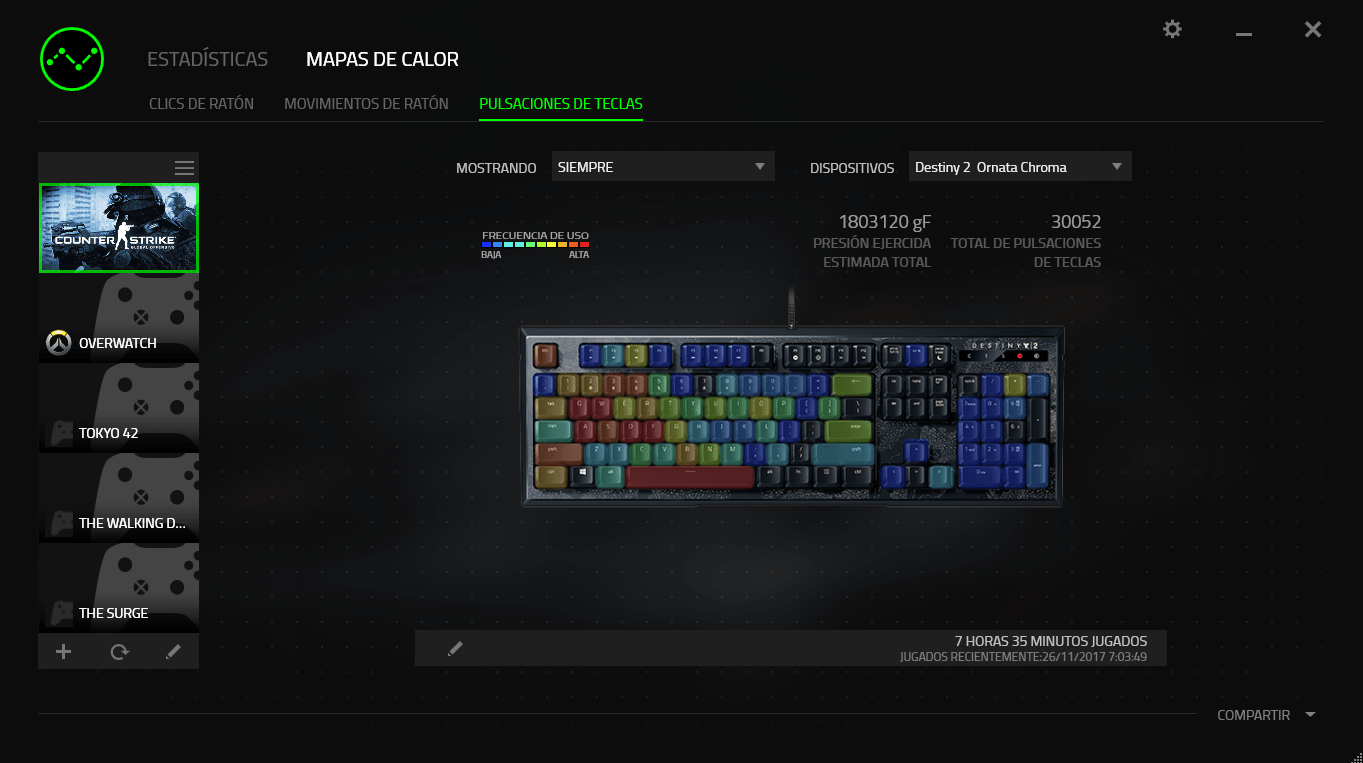Click the Total de Pulsaciones de Teclas label
1363x763 pixels.
(x=1026, y=253)
